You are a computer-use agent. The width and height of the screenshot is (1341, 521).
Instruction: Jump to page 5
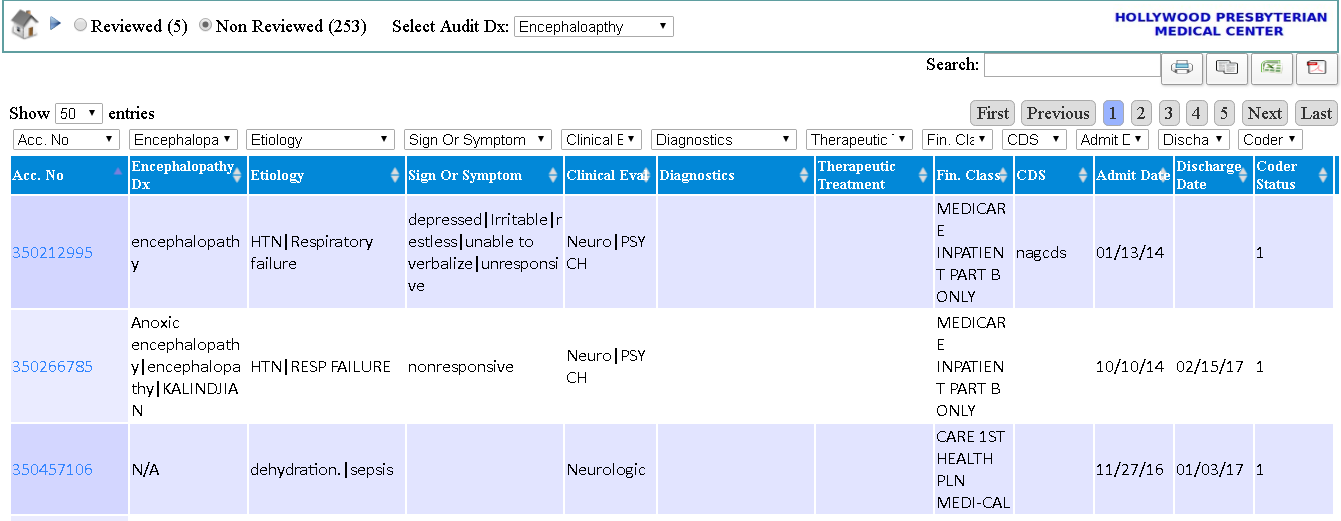pos(1225,113)
